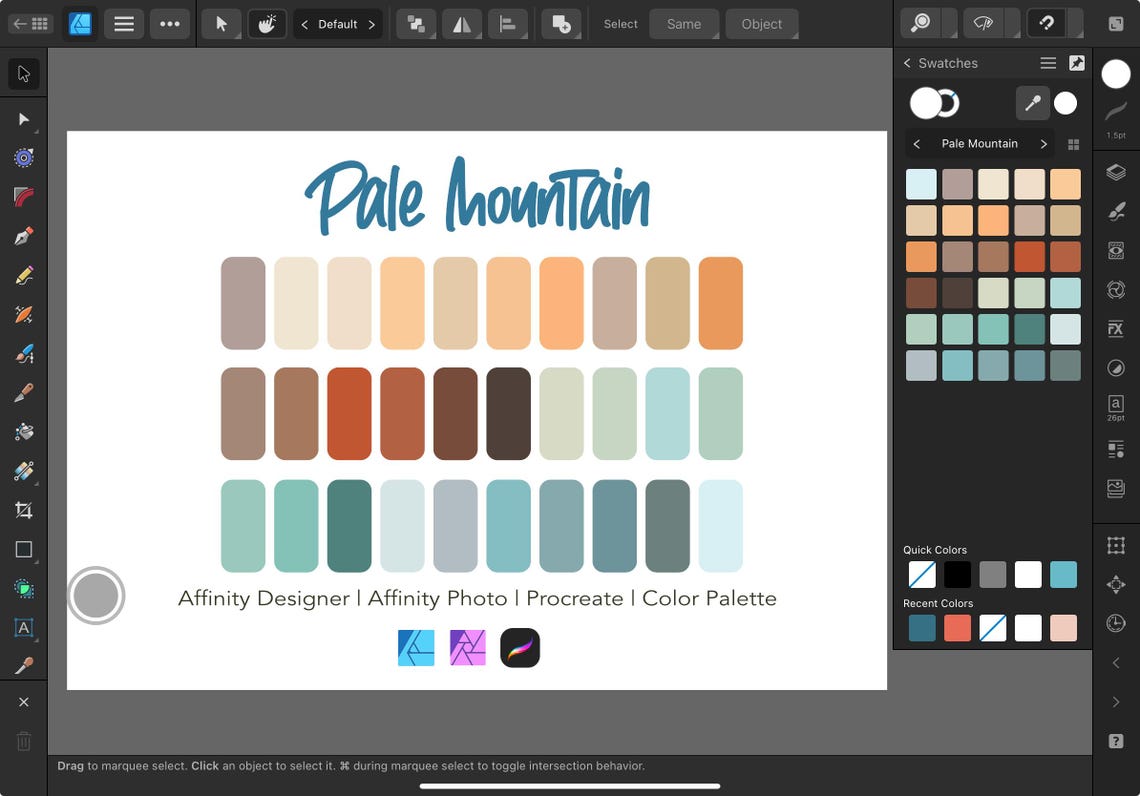
Task: Open the ellipsis overflow menu
Action: coord(170,23)
